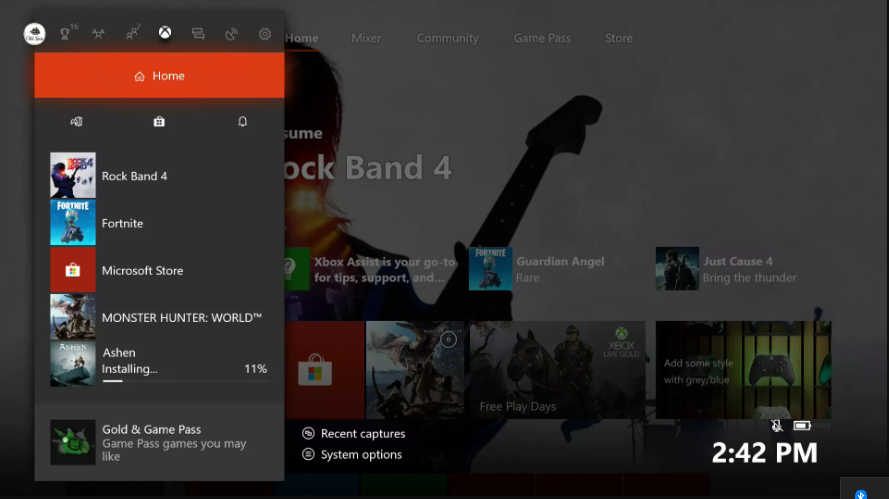The height and width of the screenshot is (499, 889).
Task: Click the disc icon on Monster Hunter tile
Action: point(448,340)
